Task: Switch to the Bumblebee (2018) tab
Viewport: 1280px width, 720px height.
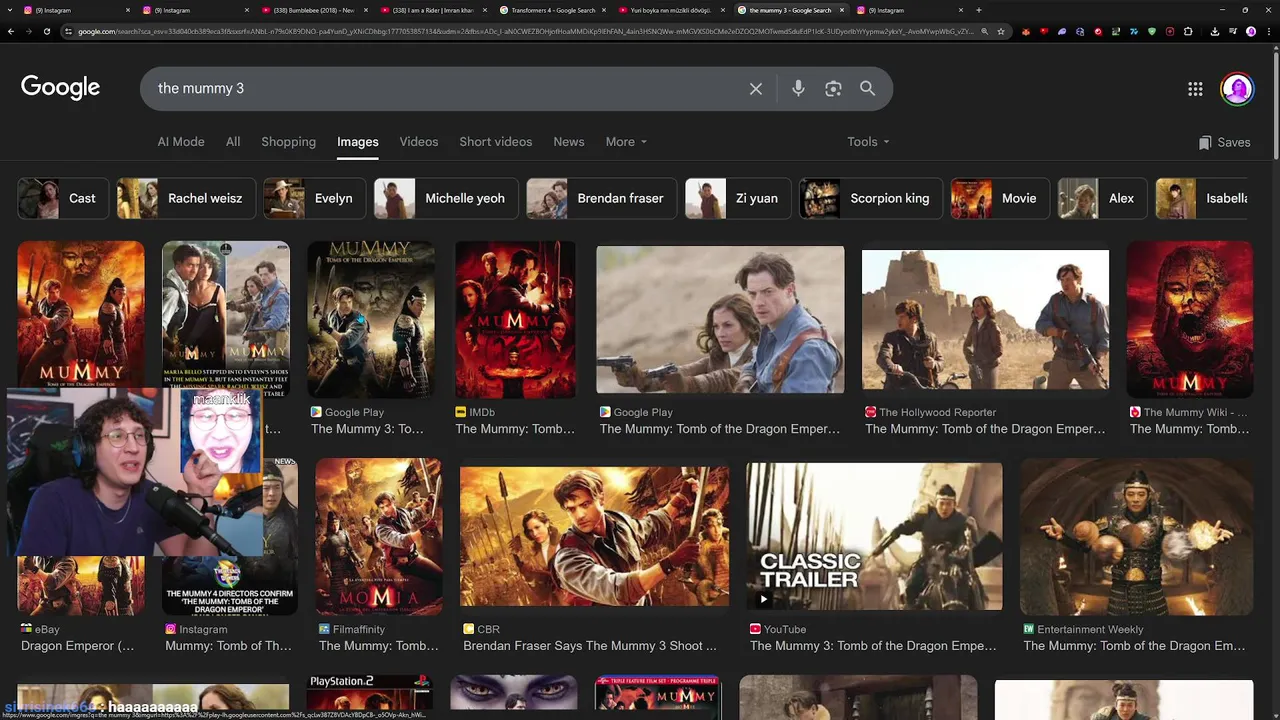Action: (x=314, y=10)
